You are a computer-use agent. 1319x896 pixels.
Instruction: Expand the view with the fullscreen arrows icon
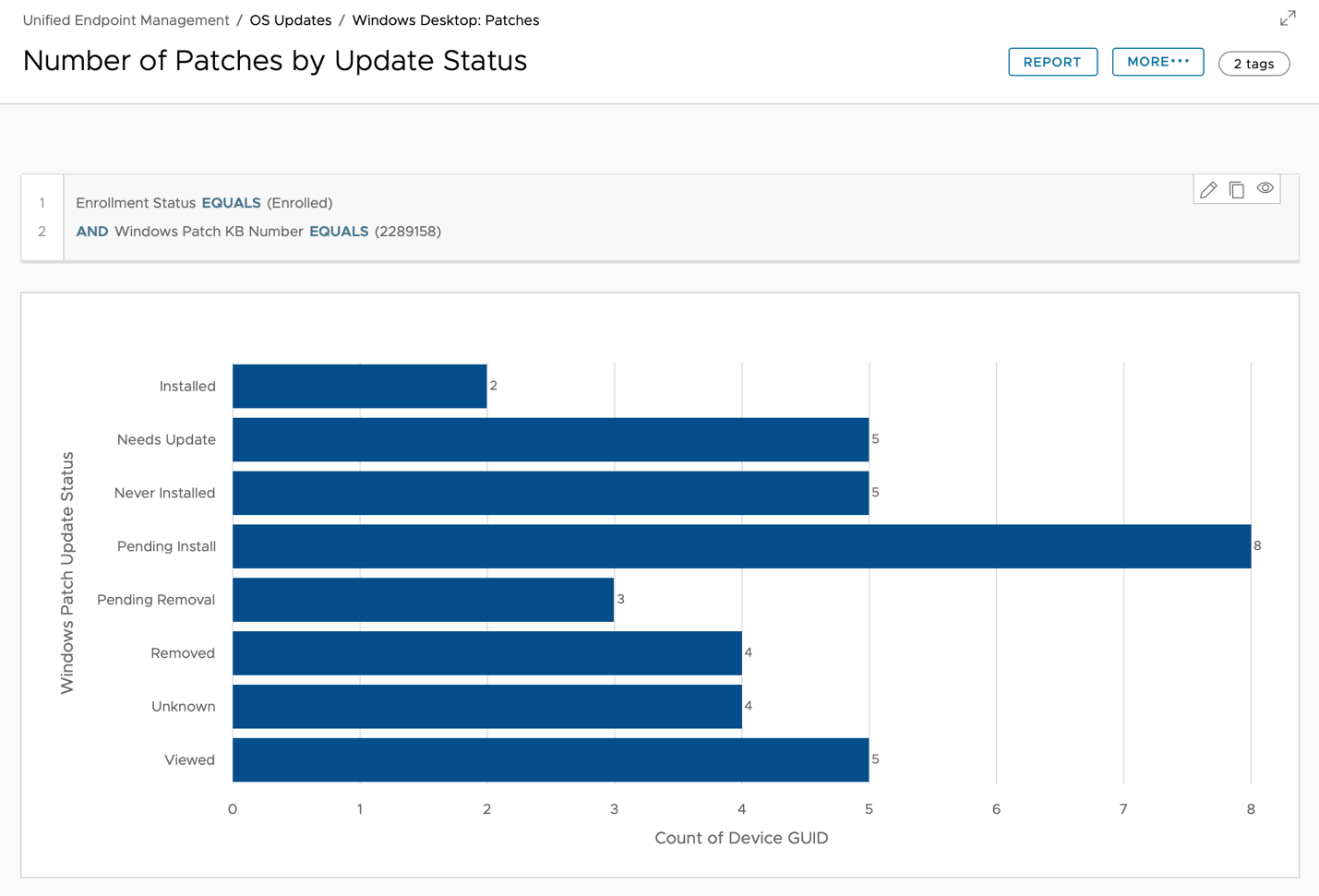coord(1288,18)
